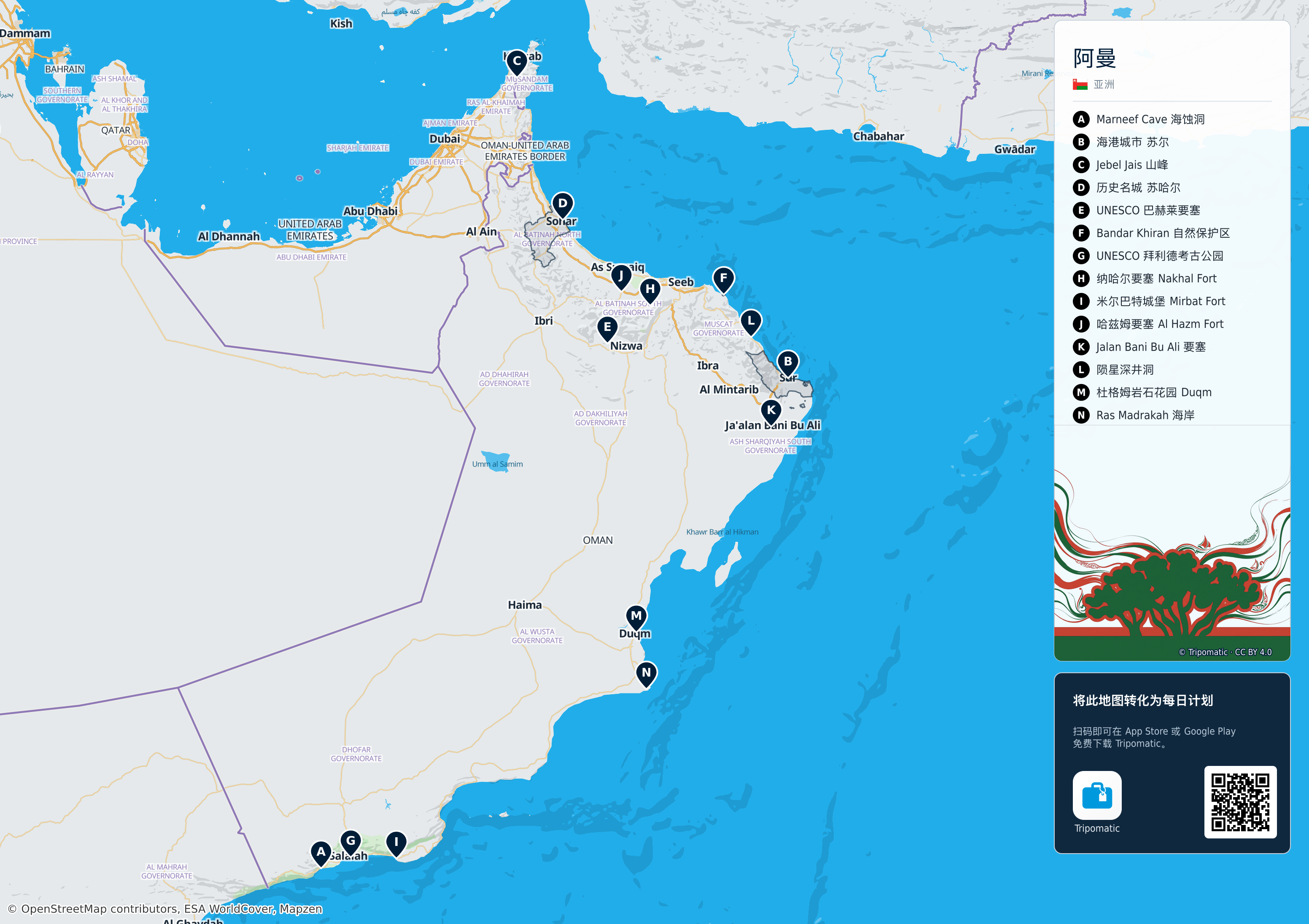Click map pin H beside Seeb
The image size is (1309, 924).
pyautogui.click(x=650, y=291)
